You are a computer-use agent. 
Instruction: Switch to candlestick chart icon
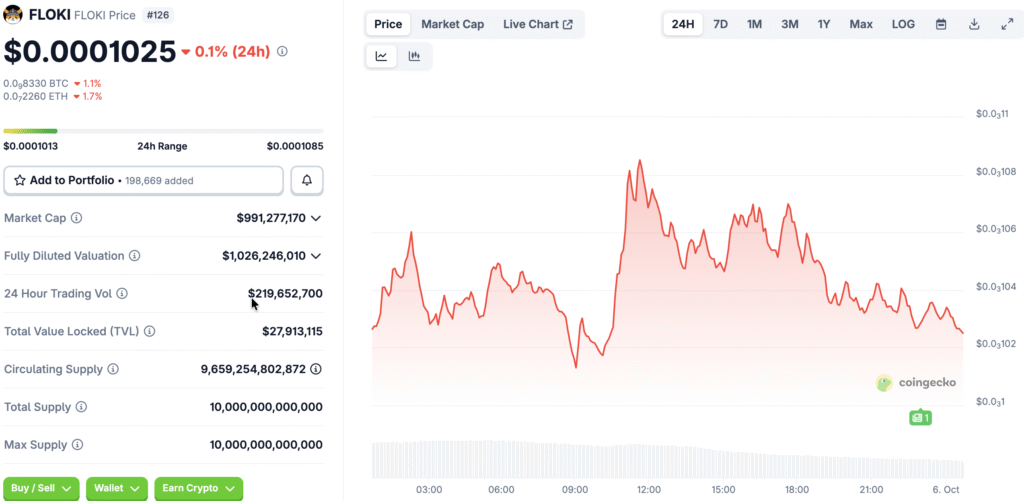[414, 57]
